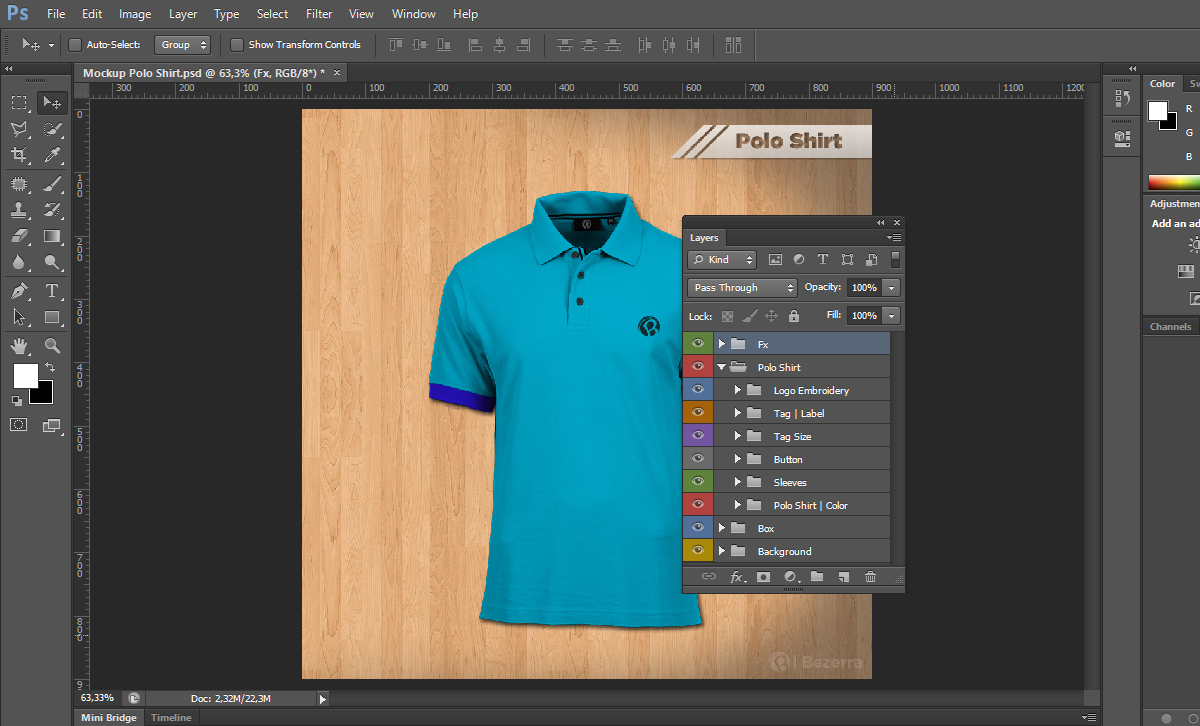Select the Dodge tool
The height and width of the screenshot is (726, 1200).
(x=52, y=263)
